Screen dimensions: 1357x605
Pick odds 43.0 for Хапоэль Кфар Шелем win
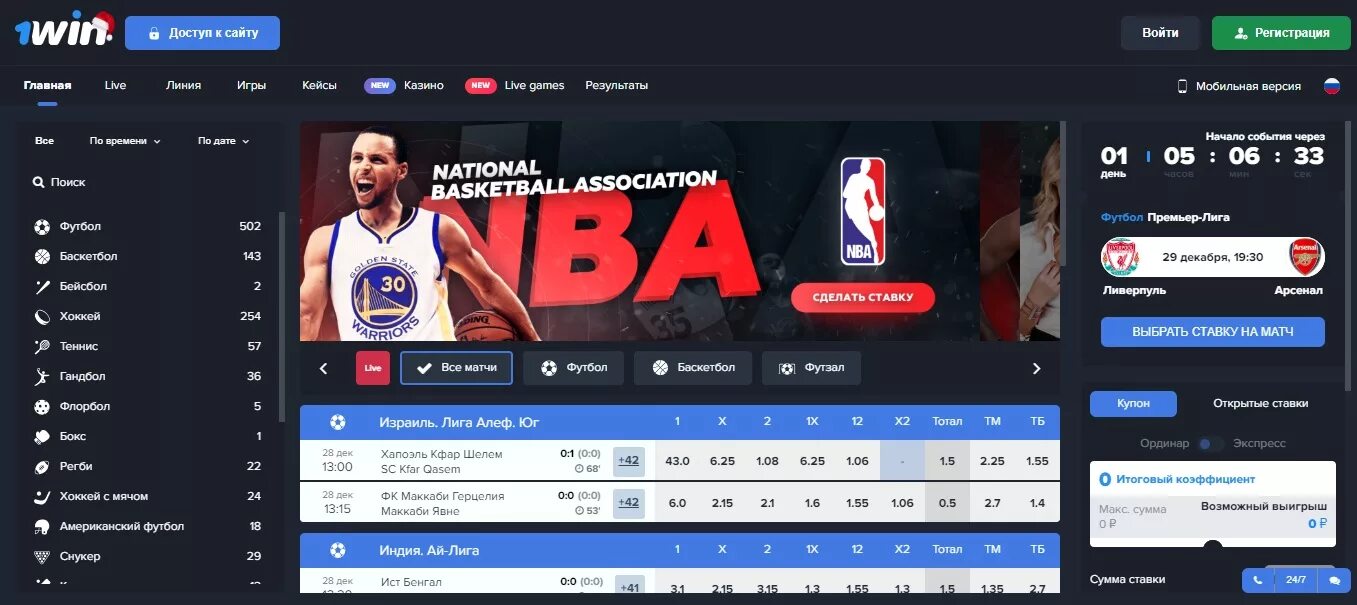pyautogui.click(x=677, y=461)
